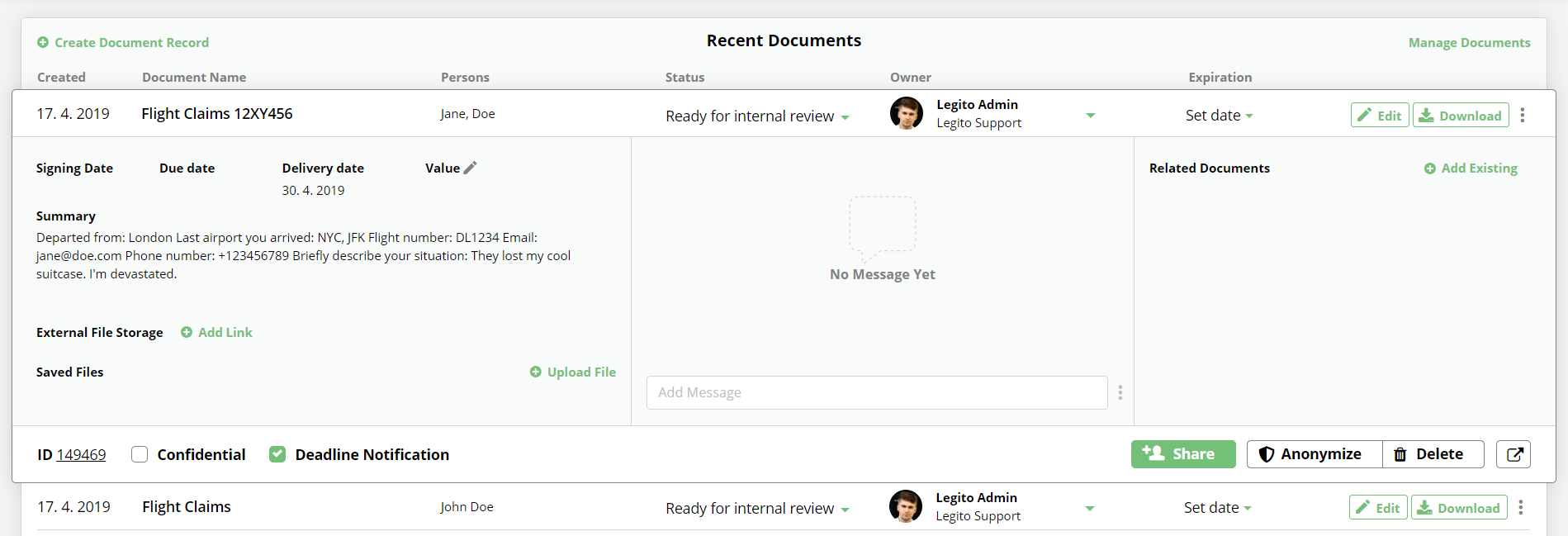Edit the John Doe Flight Claims document
This screenshot has height=536, width=1568.
1378,508
